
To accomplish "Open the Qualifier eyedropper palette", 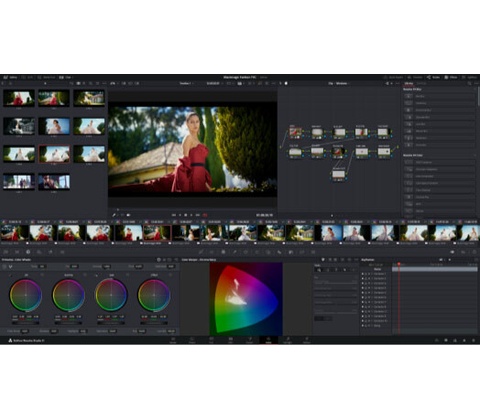I will point(235,252).
